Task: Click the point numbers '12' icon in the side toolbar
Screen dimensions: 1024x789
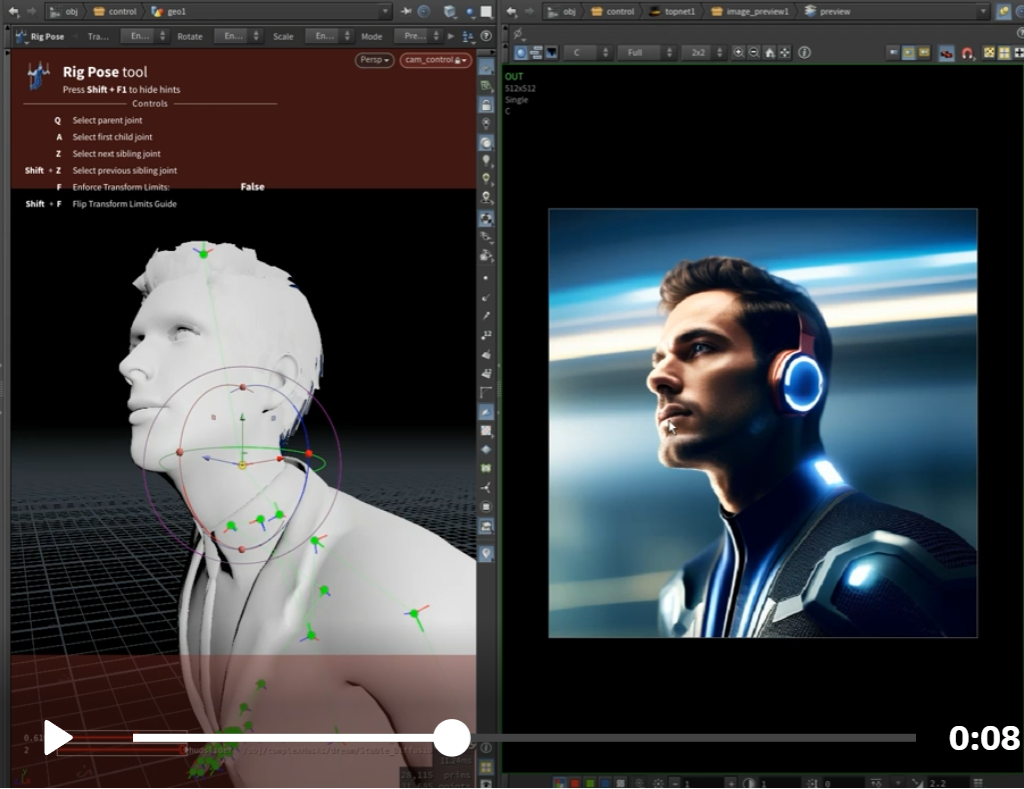Action: [486, 335]
